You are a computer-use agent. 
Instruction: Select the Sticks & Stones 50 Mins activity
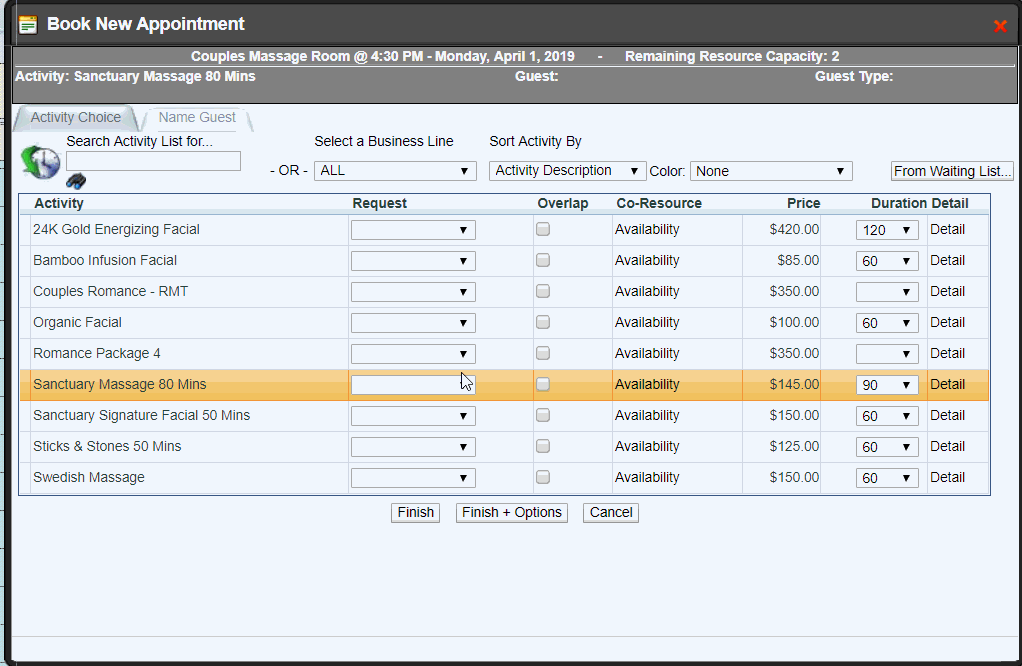(107, 446)
